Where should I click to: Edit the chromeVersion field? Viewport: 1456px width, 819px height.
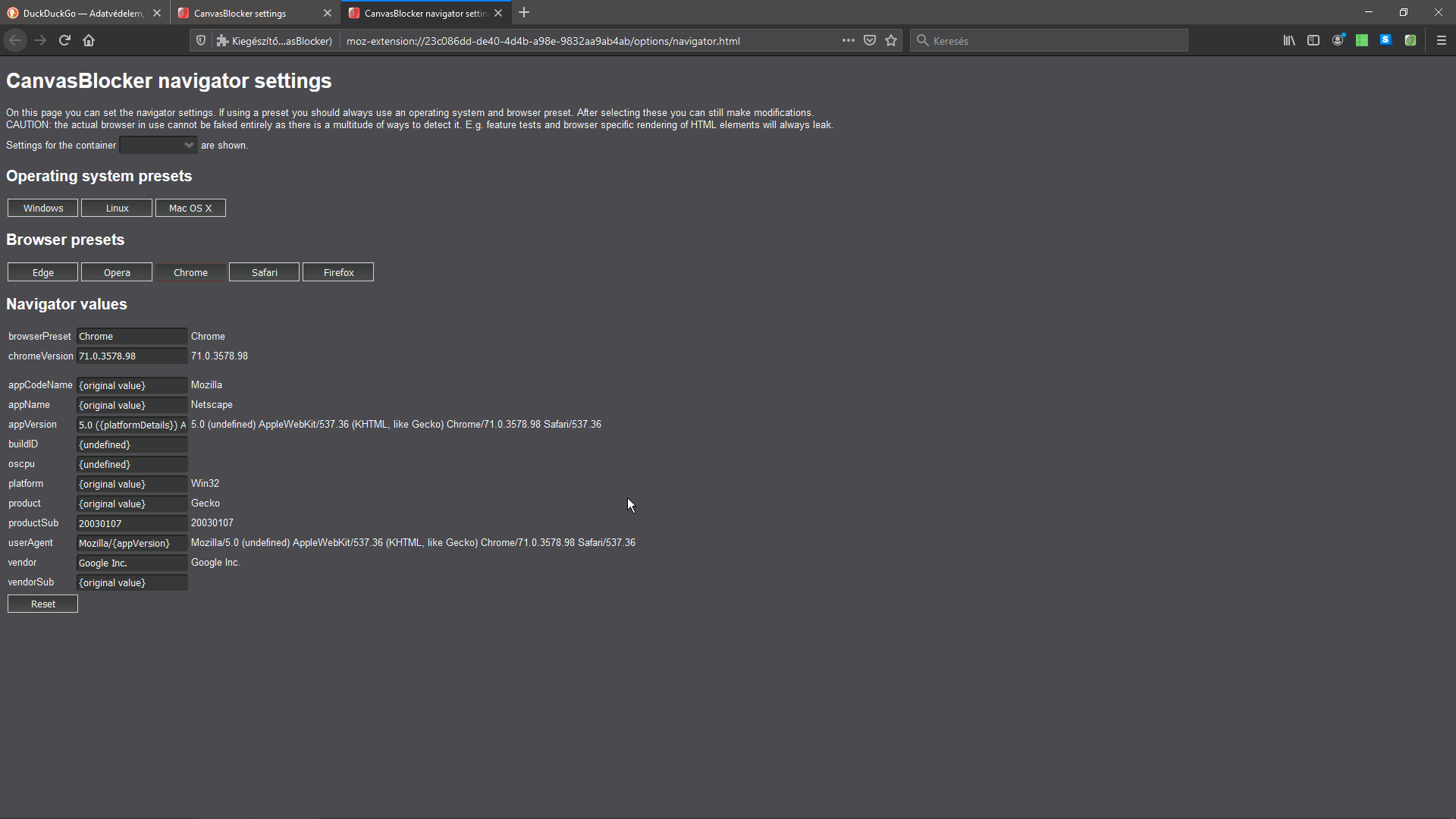[132, 356]
